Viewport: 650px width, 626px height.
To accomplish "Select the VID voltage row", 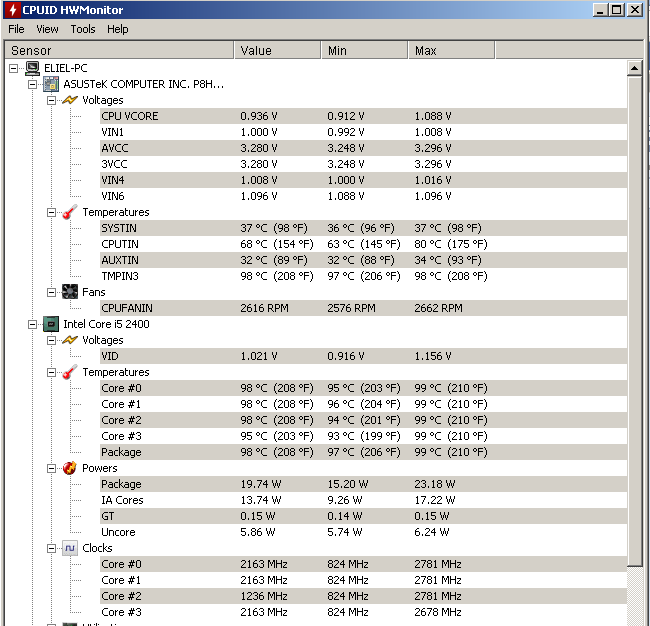I will tap(363, 356).
